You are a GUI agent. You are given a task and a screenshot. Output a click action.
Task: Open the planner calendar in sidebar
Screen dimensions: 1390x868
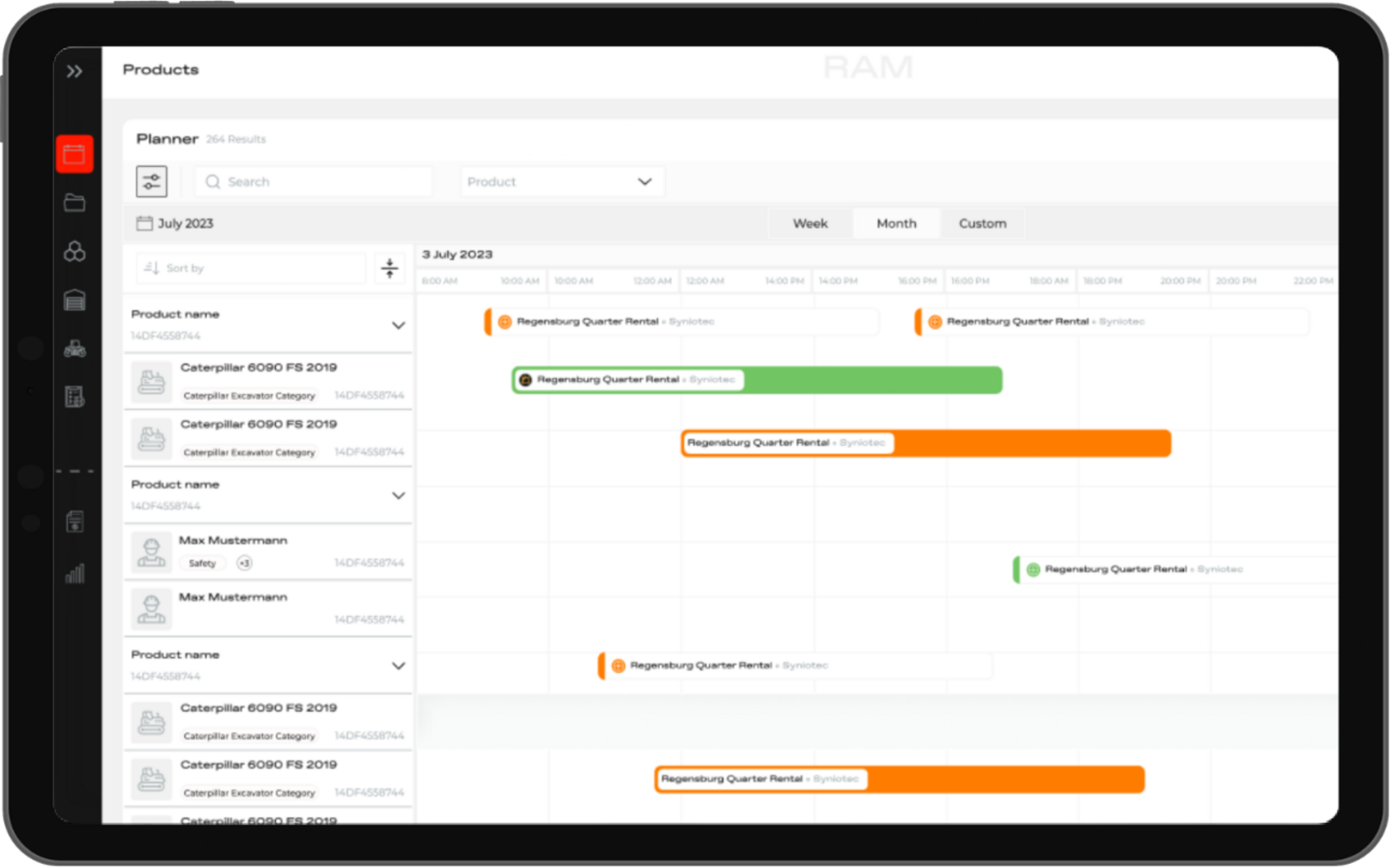click(x=75, y=154)
